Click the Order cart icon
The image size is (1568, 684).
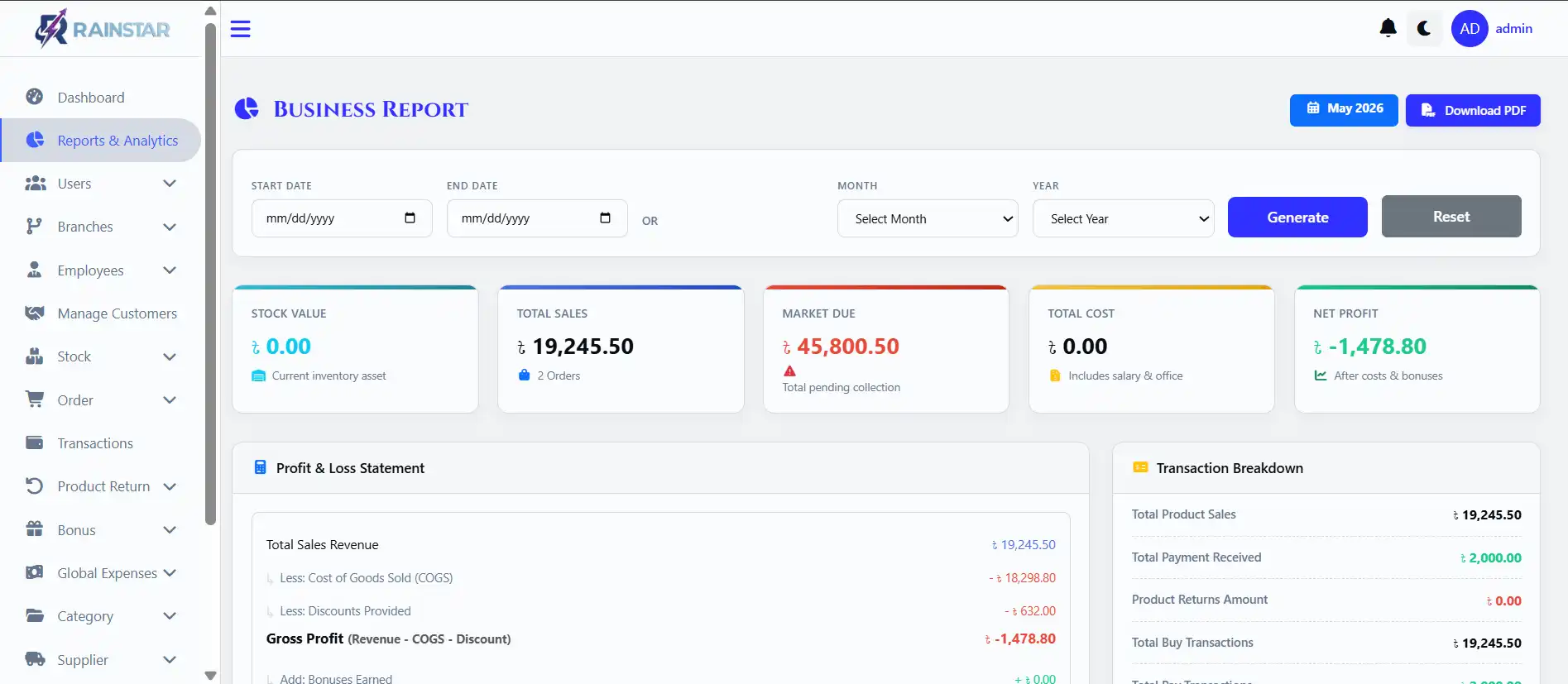pos(35,399)
